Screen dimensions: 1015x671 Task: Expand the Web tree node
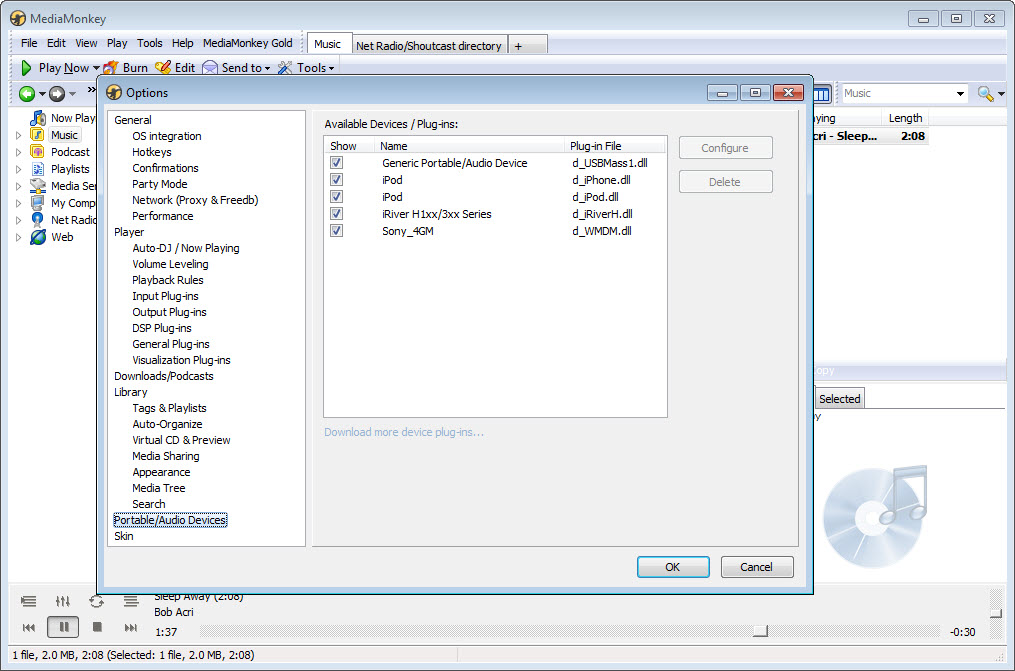18,237
